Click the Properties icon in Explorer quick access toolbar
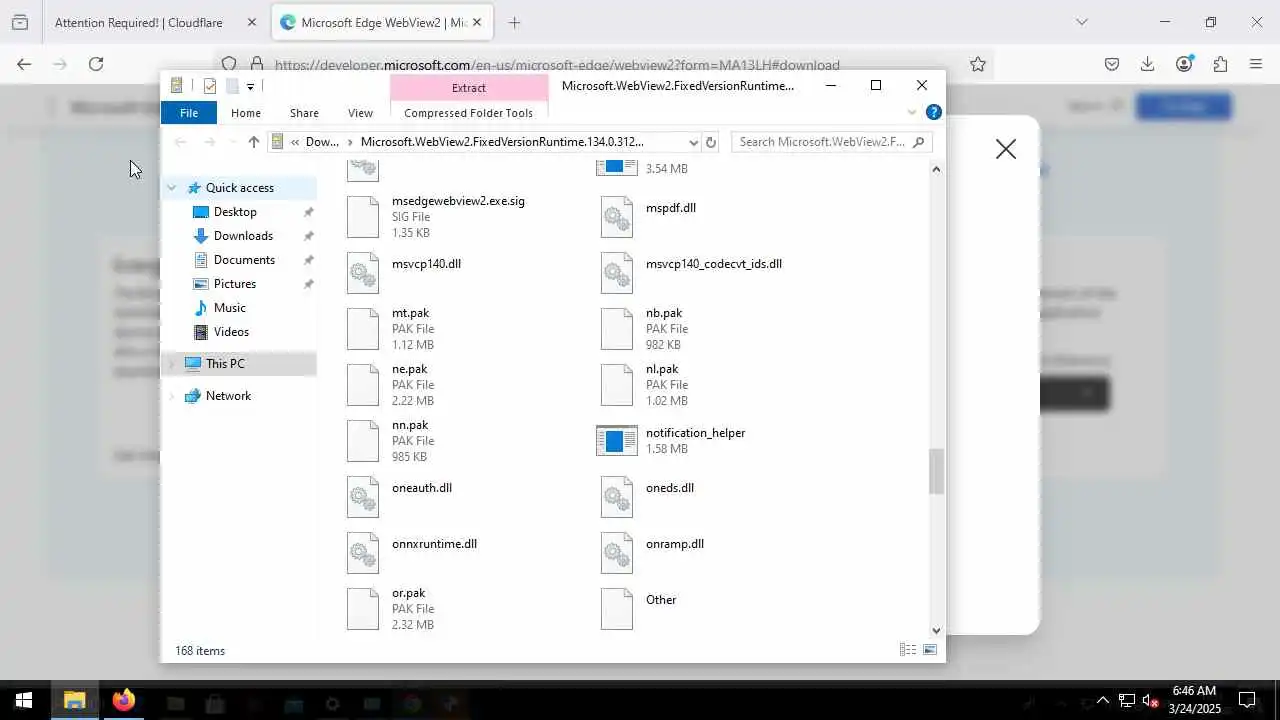Viewport: 1280px width, 720px height. tap(210, 86)
